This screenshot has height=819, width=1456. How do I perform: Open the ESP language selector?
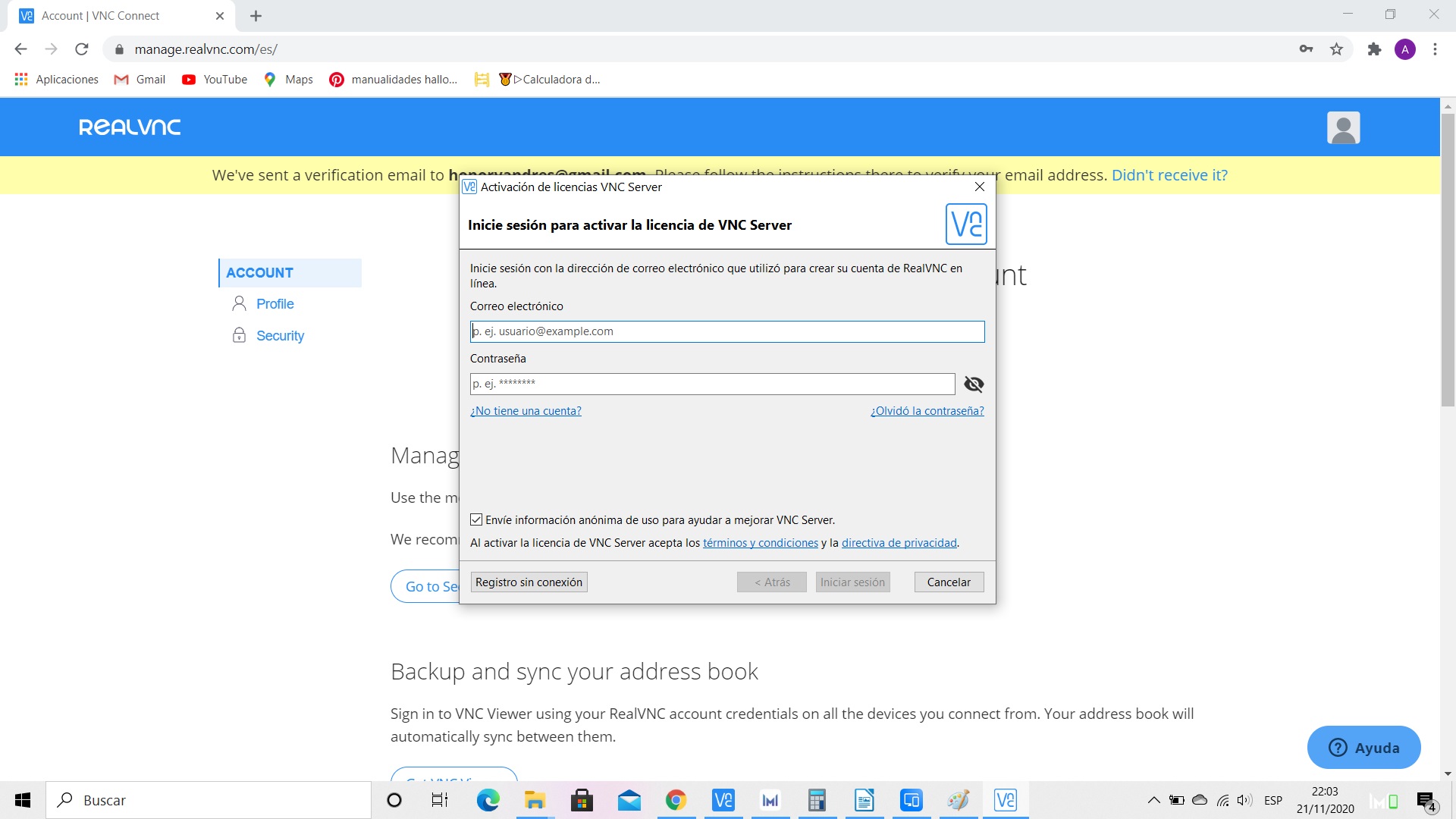[x=1273, y=800]
